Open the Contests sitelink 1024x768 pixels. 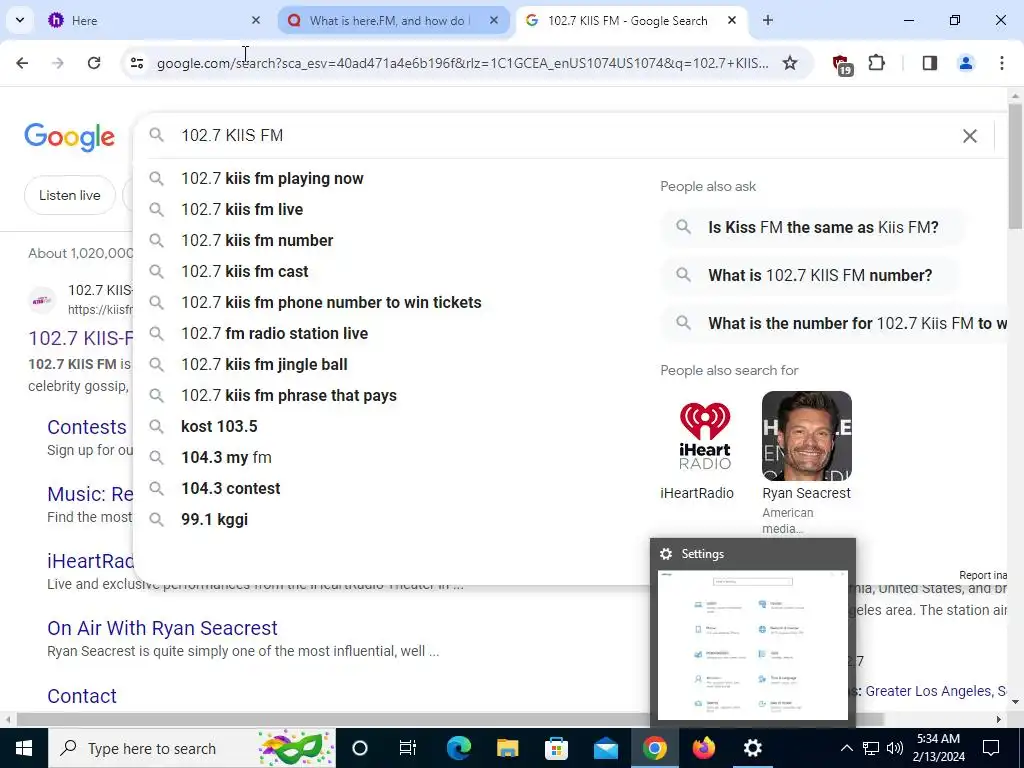pyautogui.click(x=87, y=426)
